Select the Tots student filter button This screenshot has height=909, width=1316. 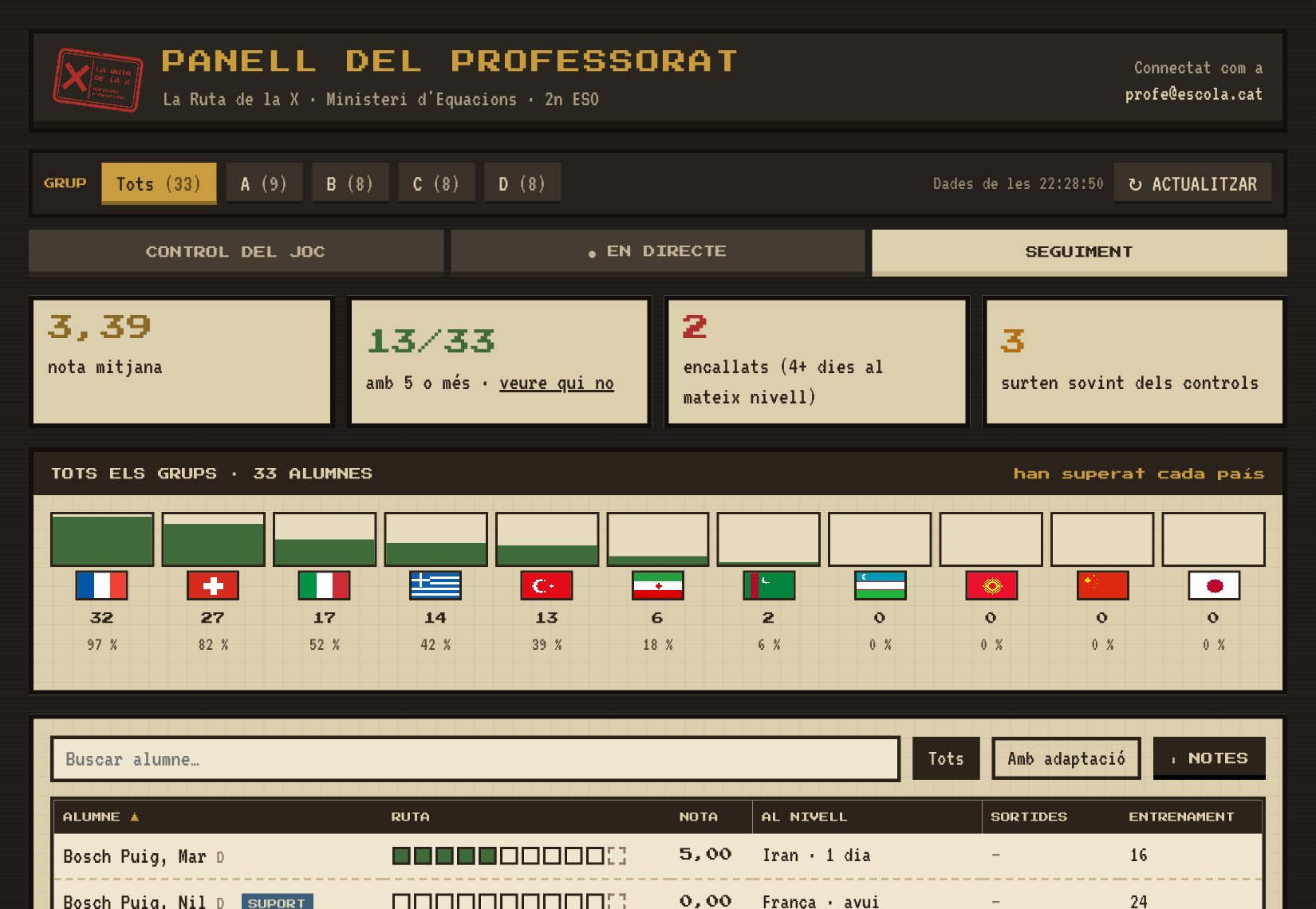coord(946,758)
